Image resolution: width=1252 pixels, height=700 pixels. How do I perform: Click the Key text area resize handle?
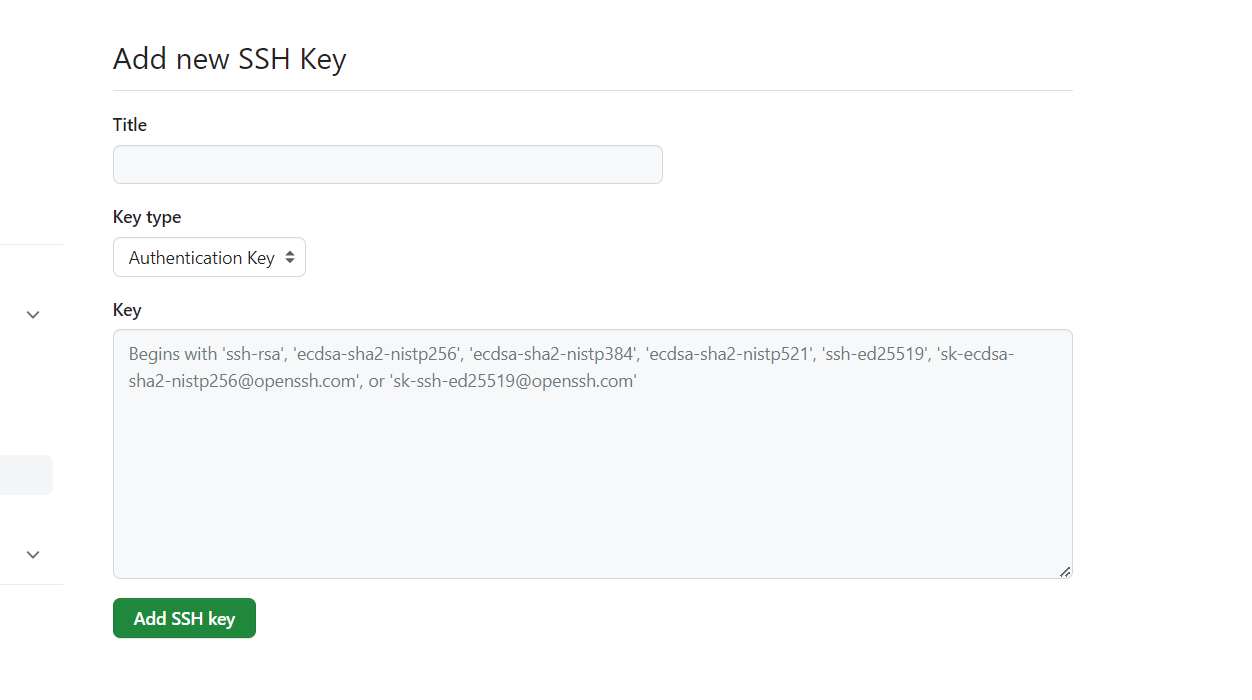[1065, 572]
